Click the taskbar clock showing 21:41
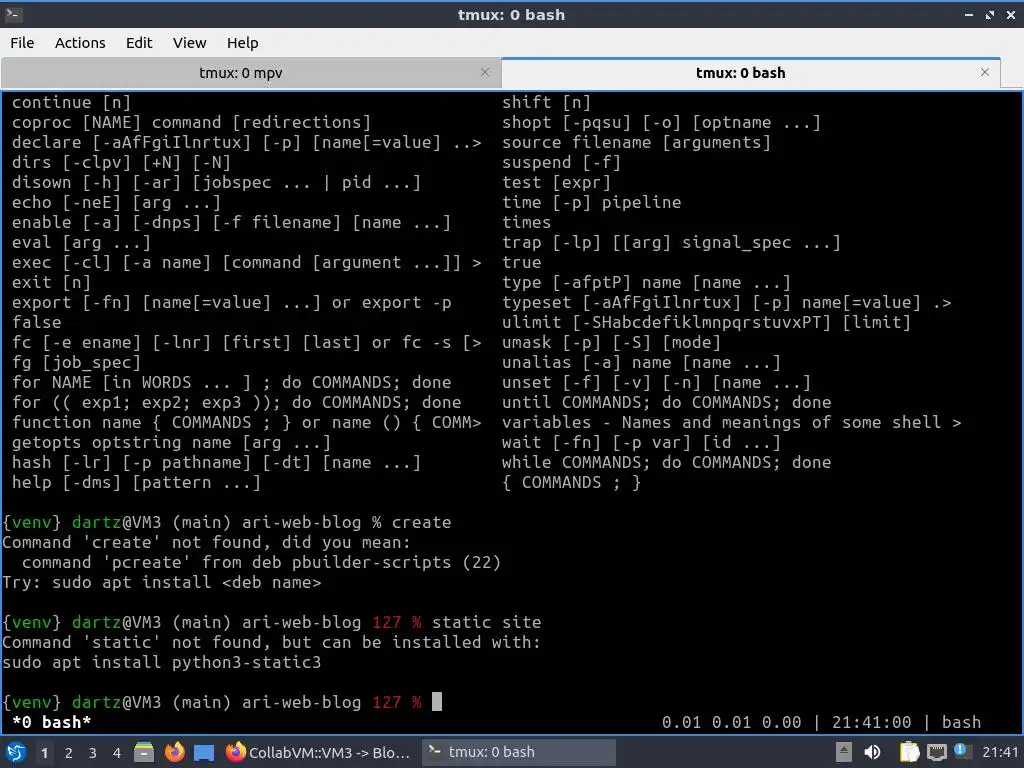The image size is (1024, 768). click(999, 752)
